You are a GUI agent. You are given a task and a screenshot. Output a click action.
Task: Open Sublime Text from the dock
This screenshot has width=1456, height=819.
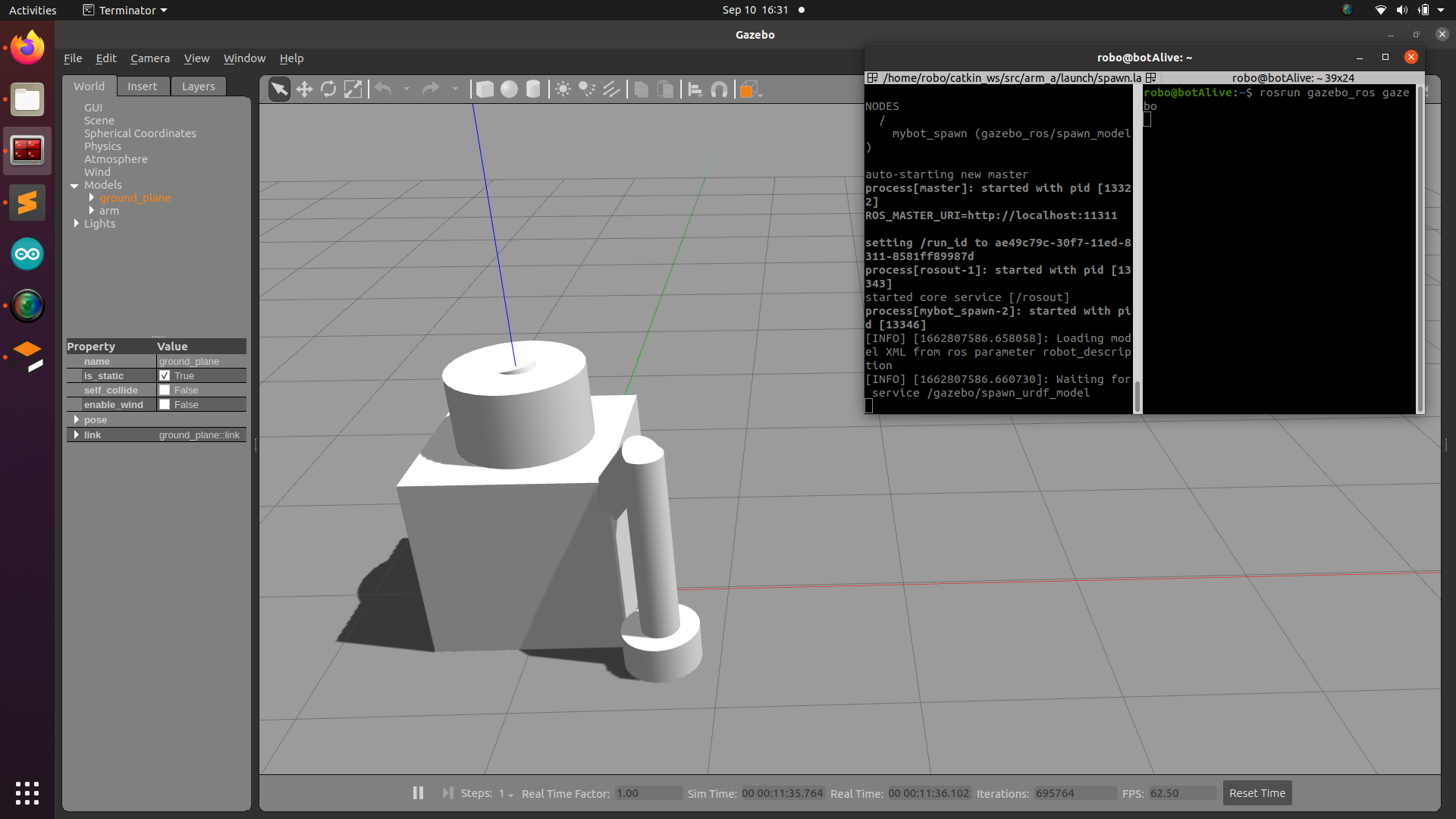pyautogui.click(x=27, y=202)
